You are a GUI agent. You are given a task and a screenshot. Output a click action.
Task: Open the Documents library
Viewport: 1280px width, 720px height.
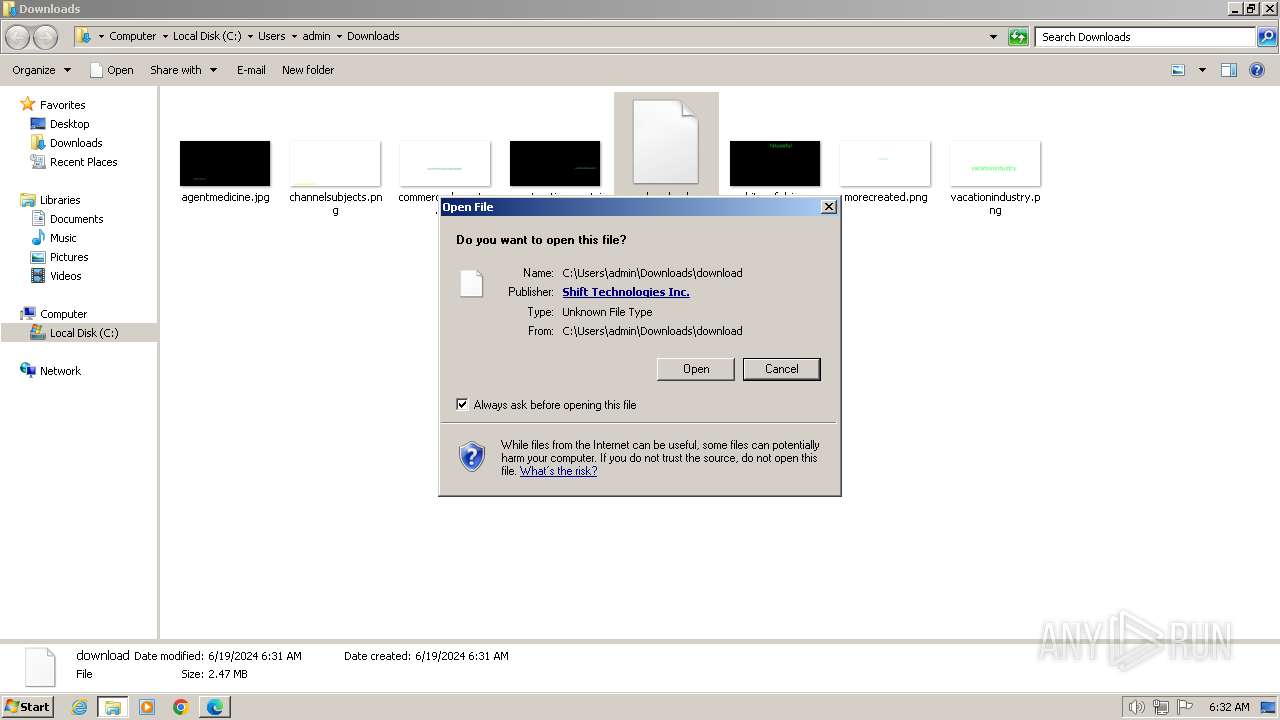point(76,219)
